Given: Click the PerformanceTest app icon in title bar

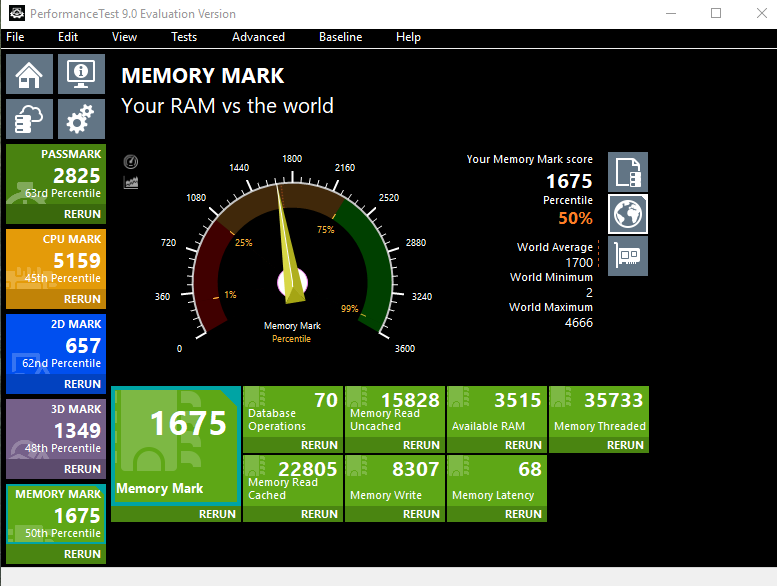Looking at the screenshot, I should 17,13.
